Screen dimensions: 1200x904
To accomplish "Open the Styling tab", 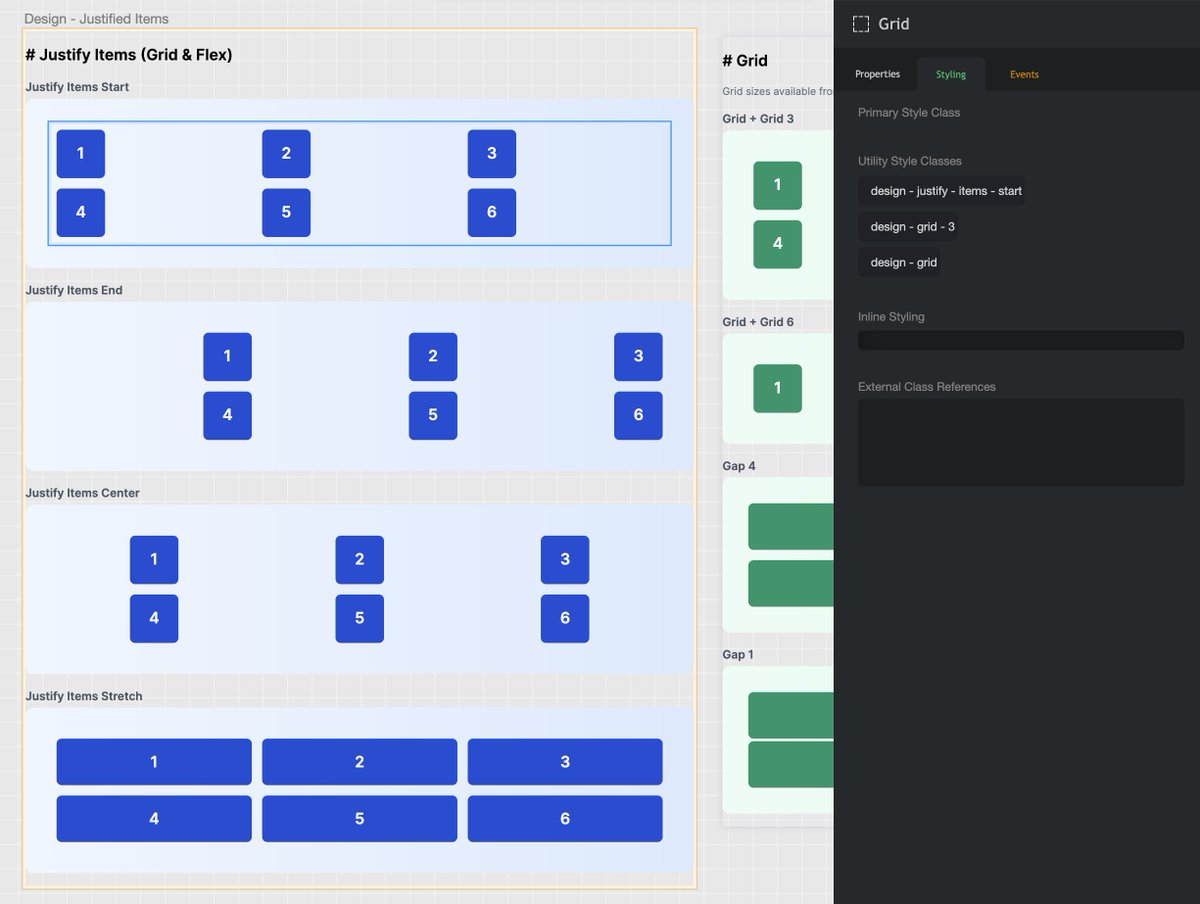I will 951,74.
